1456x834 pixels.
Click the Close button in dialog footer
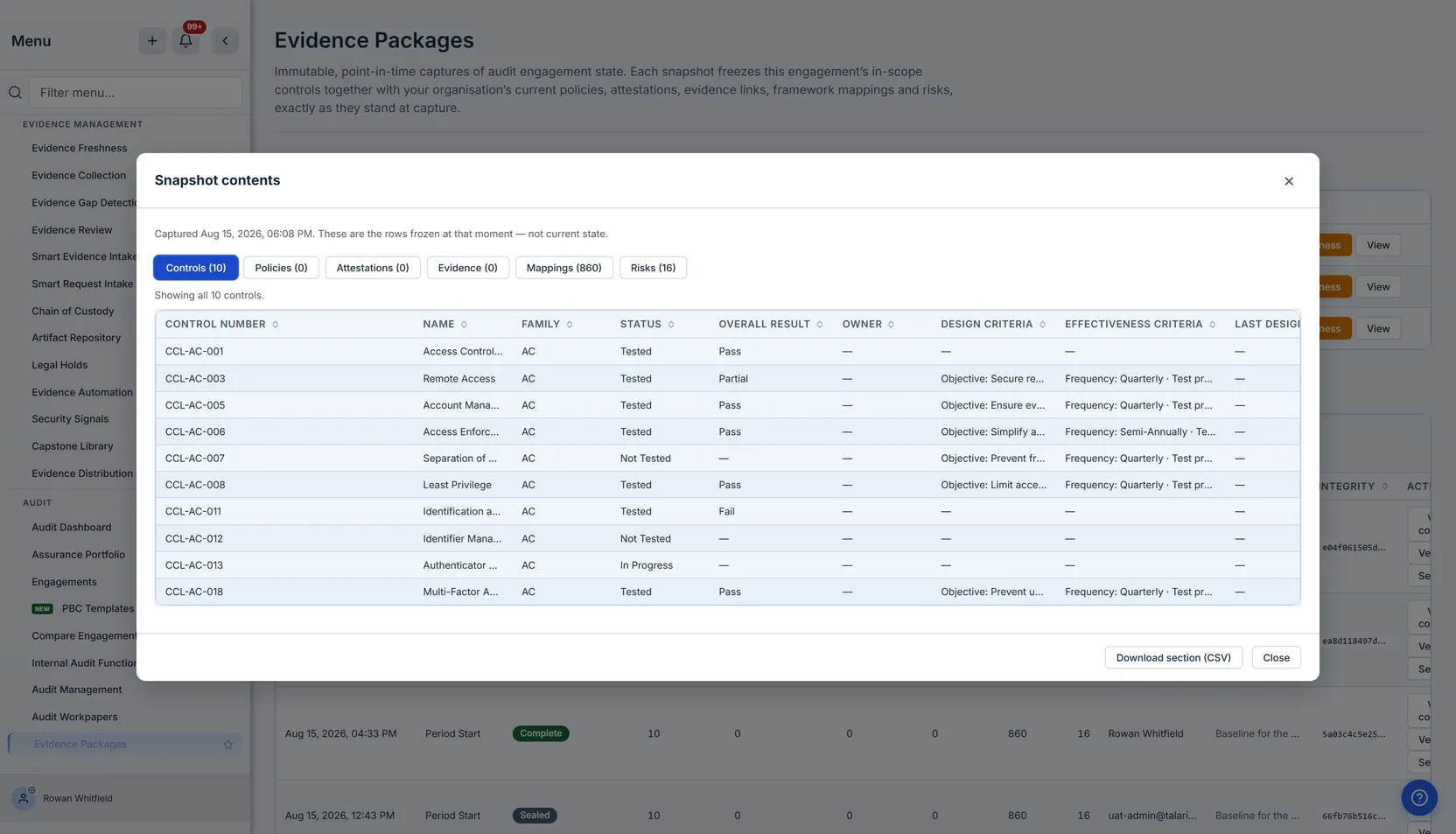[x=1276, y=658]
